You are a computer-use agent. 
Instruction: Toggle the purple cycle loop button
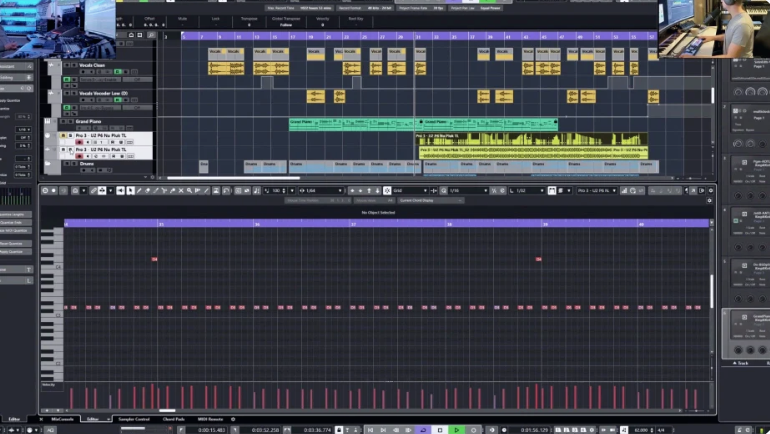[422, 430]
